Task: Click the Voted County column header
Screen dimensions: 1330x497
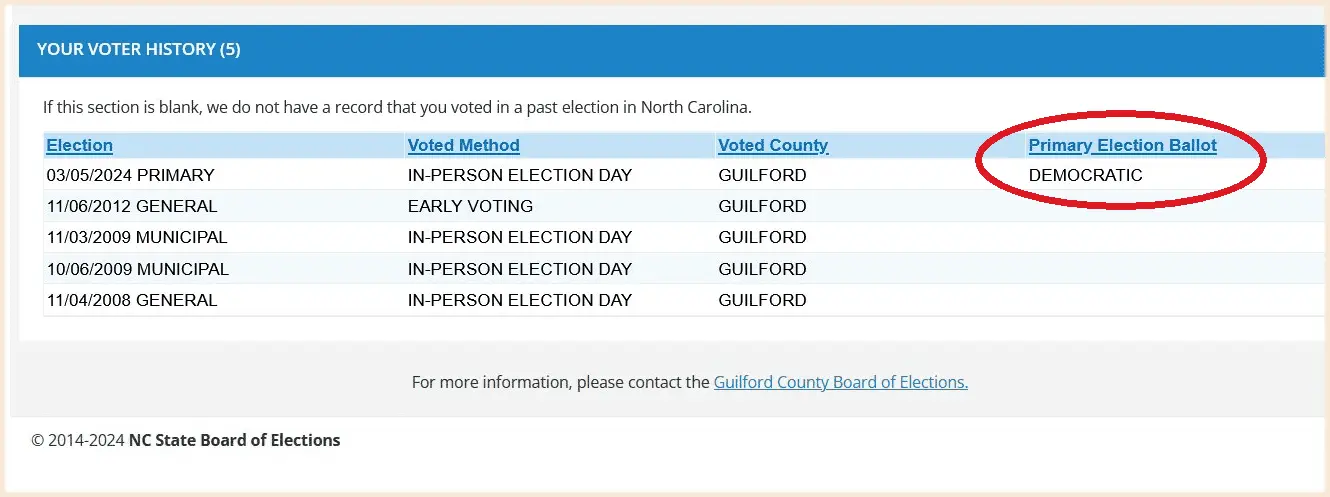Action: click(x=773, y=145)
